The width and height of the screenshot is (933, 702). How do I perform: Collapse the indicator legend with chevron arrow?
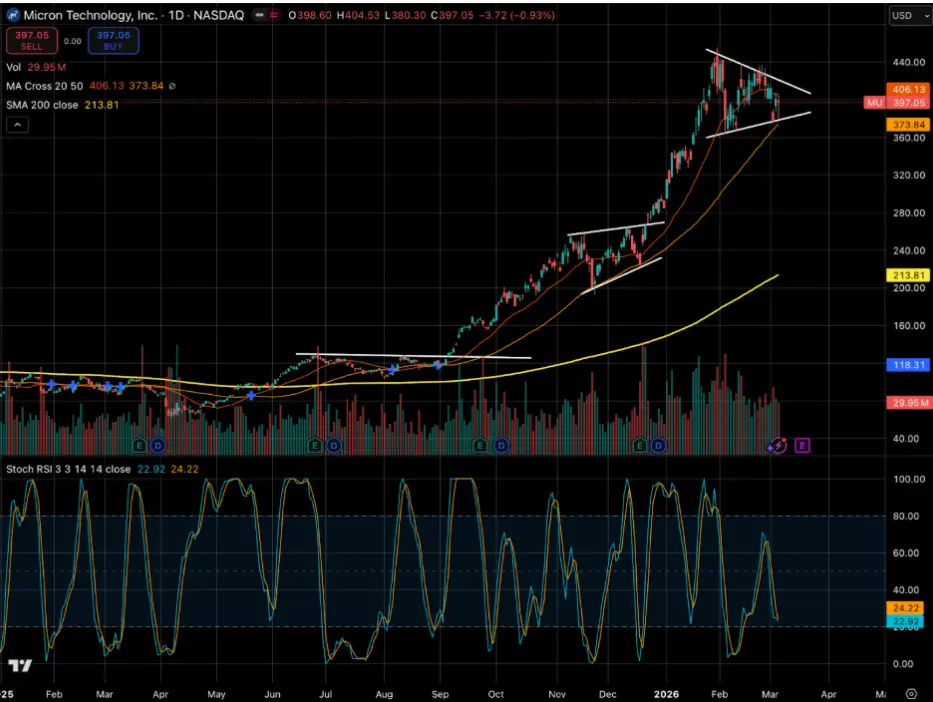point(17,125)
